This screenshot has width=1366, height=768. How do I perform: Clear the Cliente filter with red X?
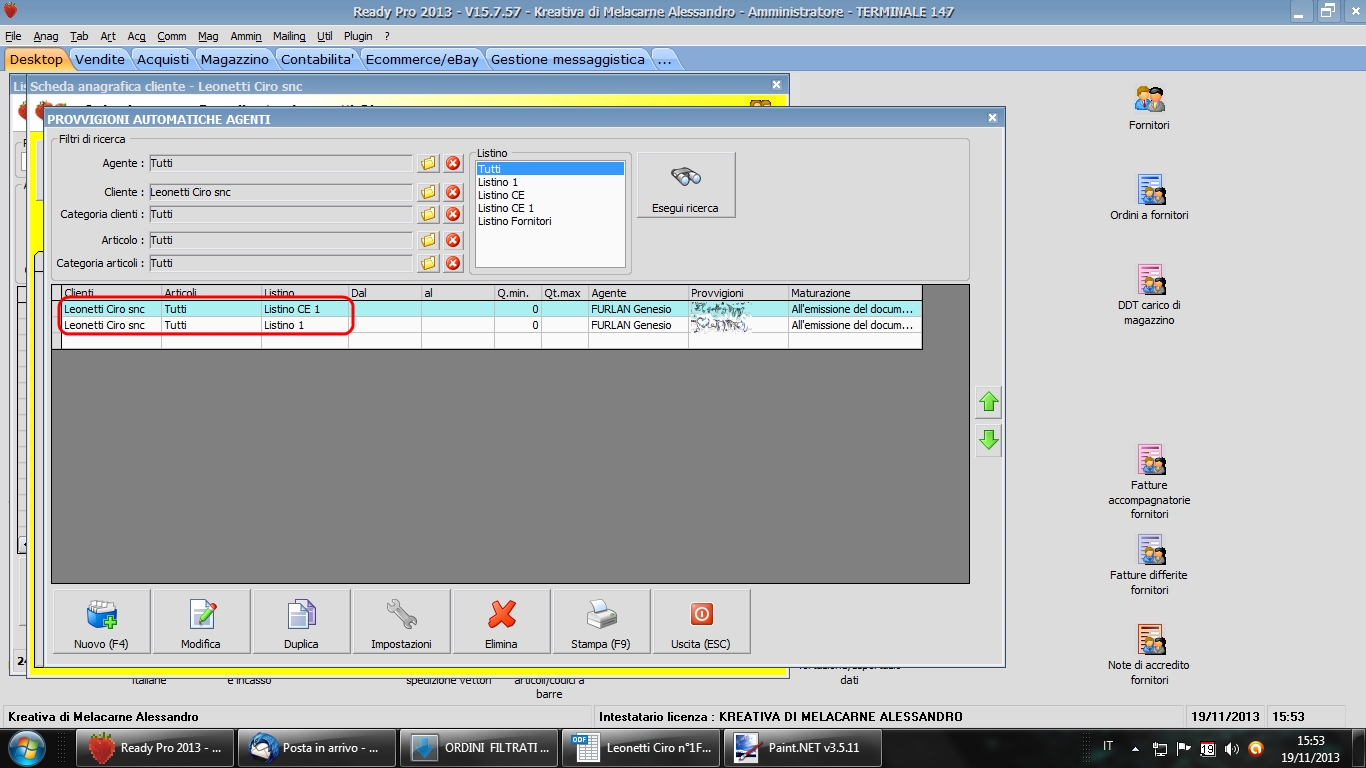coord(453,192)
